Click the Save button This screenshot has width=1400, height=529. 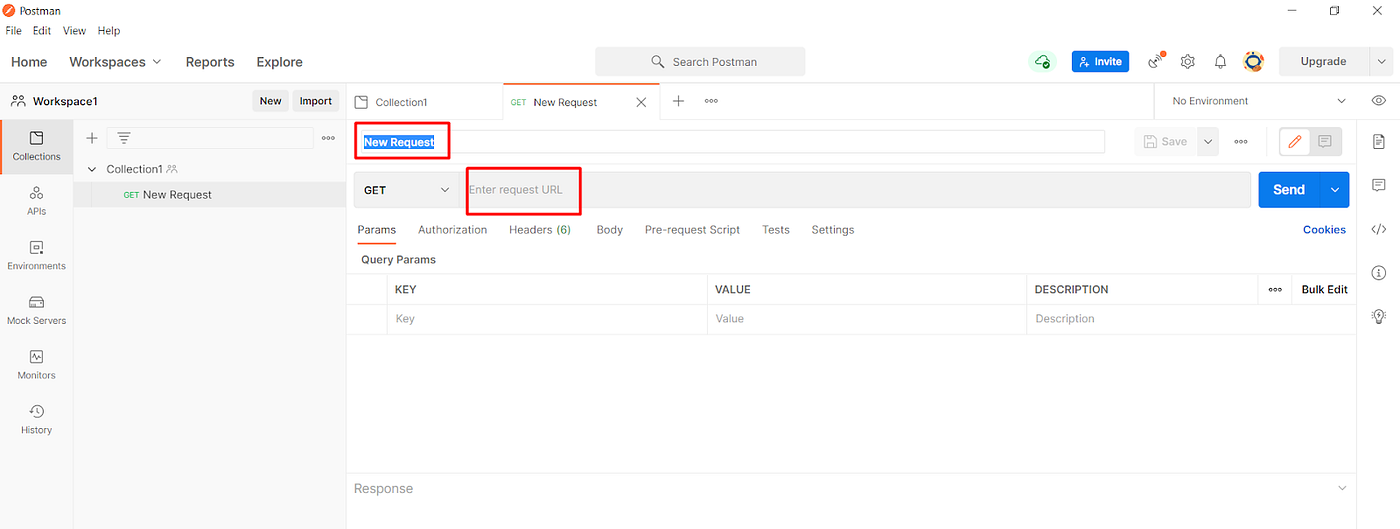pyautogui.click(x=1166, y=142)
